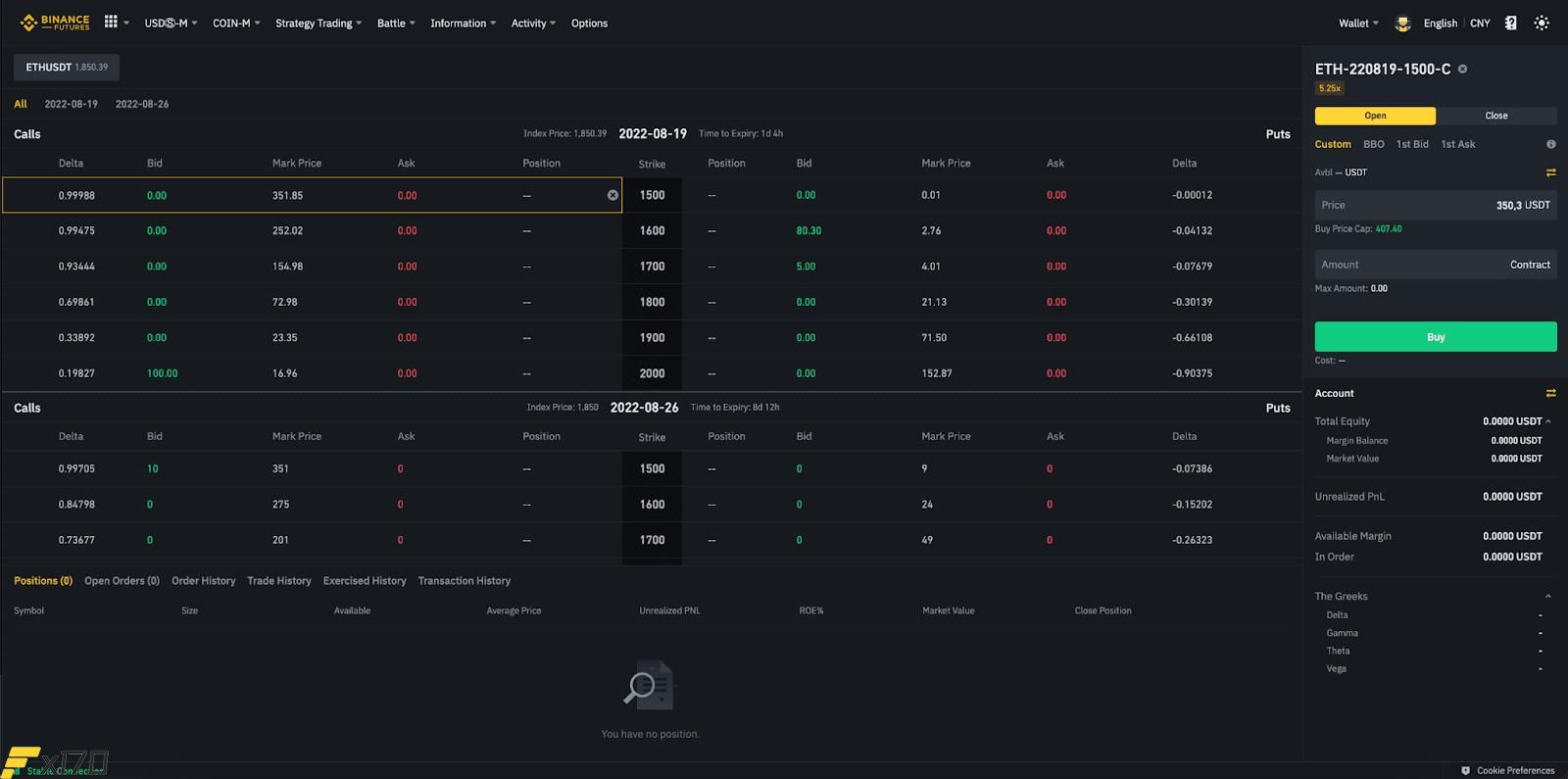Click the Binance Futures logo
Viewport: 1568px width, 779px height.
tap(55, 23)
